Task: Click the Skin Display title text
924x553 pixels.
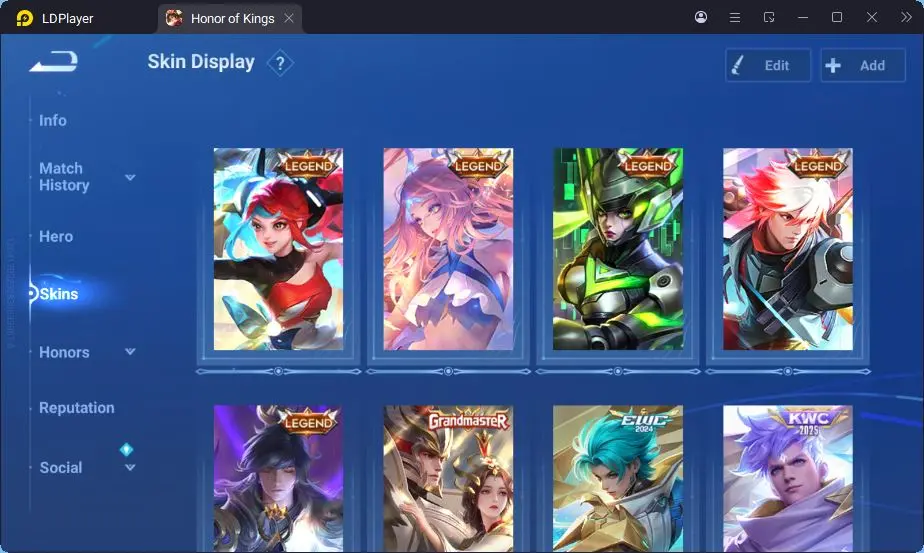Action: click(x=201, y=62)
